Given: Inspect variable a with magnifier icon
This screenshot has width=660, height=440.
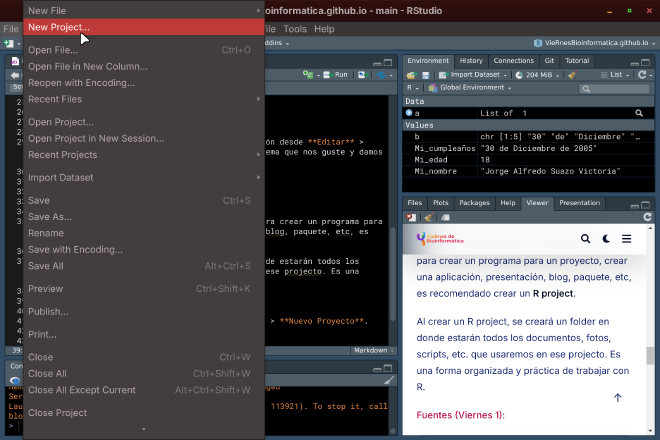Looking at the screenshot, I should tap(639, 113).
